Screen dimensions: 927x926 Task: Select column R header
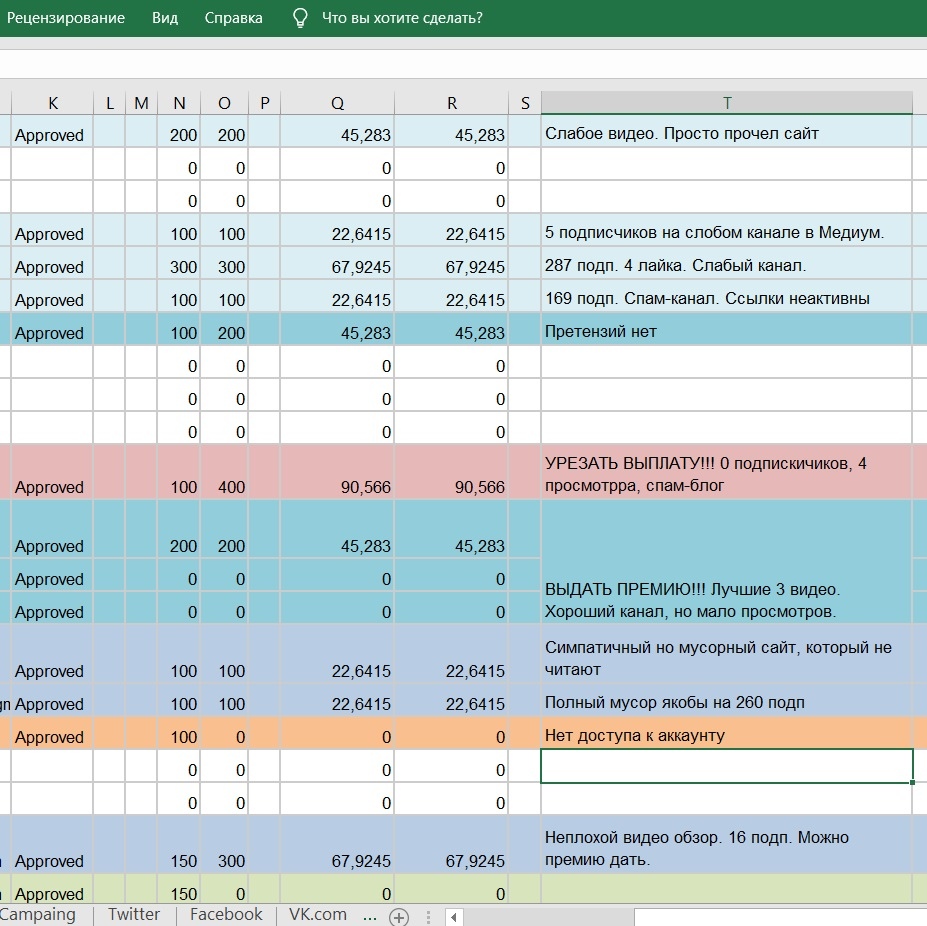[x=452, y=103]
